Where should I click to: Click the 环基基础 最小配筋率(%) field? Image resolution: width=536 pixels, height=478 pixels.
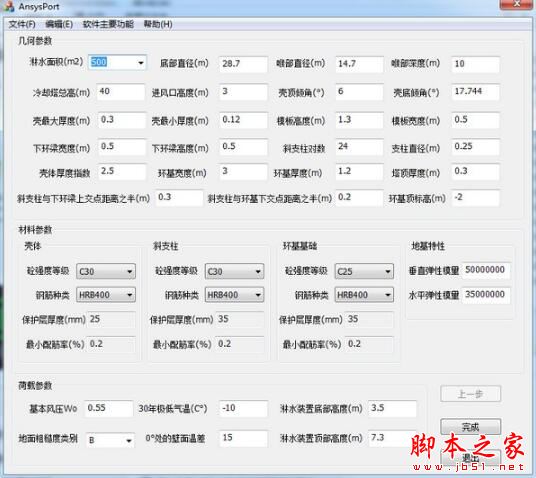coord(370,344)
